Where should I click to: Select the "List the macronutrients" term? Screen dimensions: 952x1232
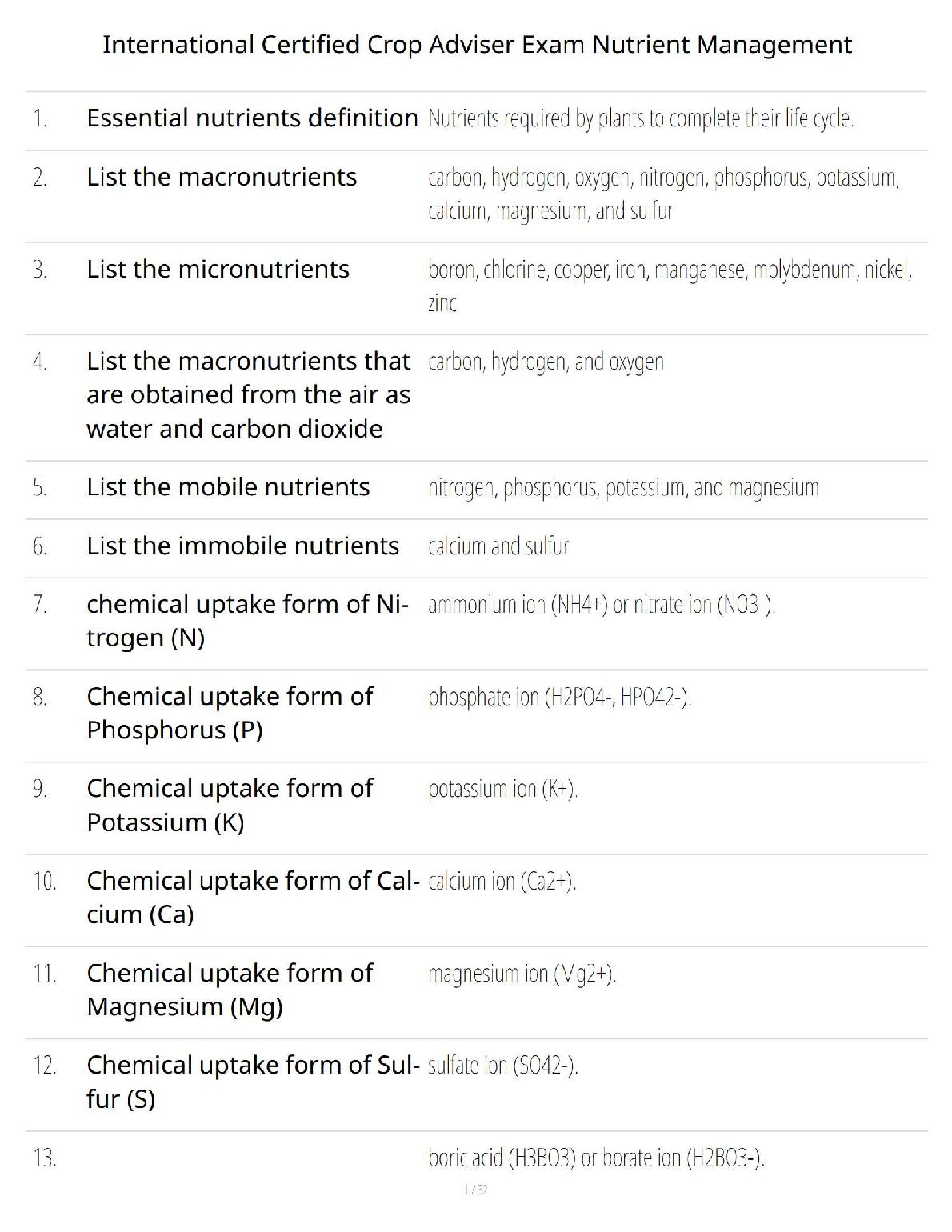point(222,177)
